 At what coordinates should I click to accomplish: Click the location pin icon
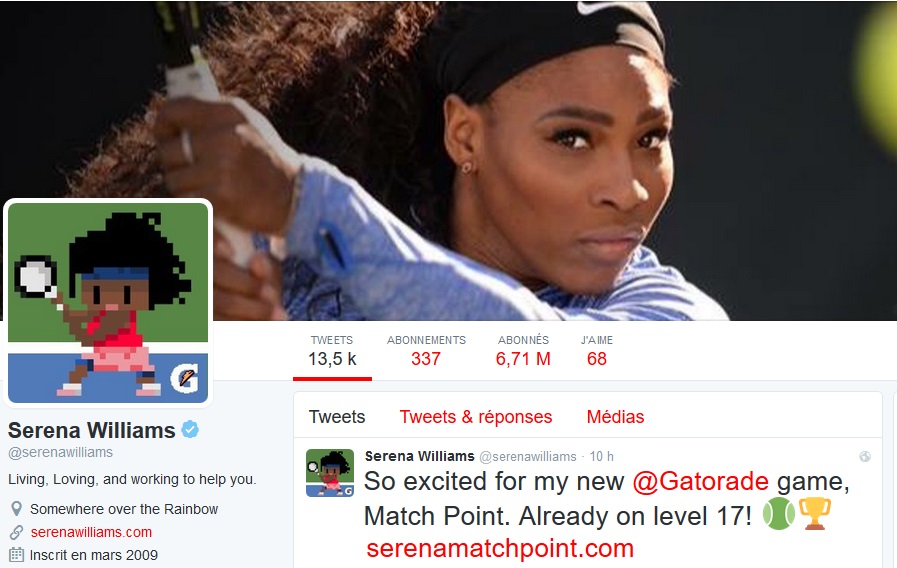tap(17, 509)
